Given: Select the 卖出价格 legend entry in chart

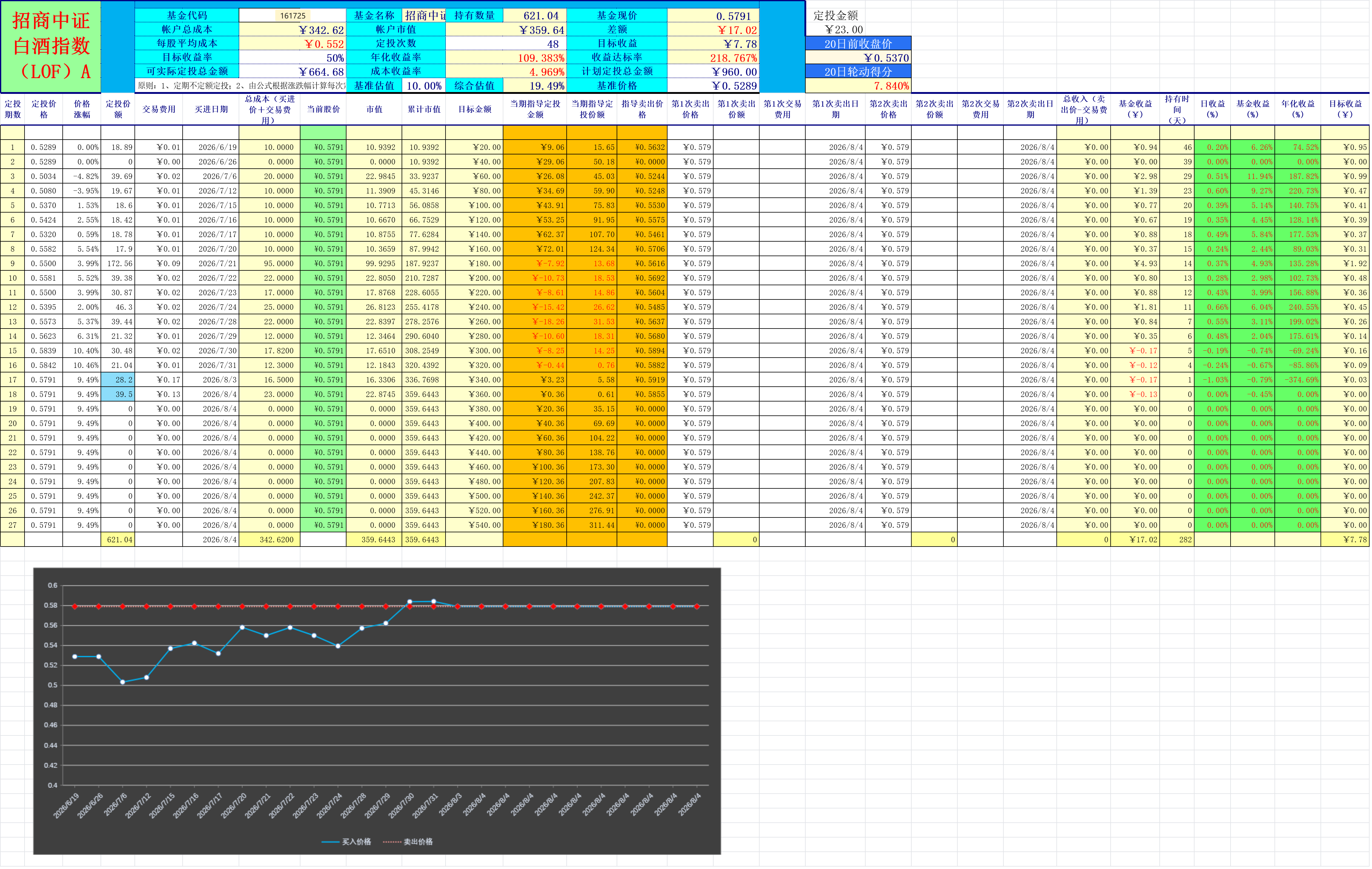Looking at the screenshot, I should point(408,842).
